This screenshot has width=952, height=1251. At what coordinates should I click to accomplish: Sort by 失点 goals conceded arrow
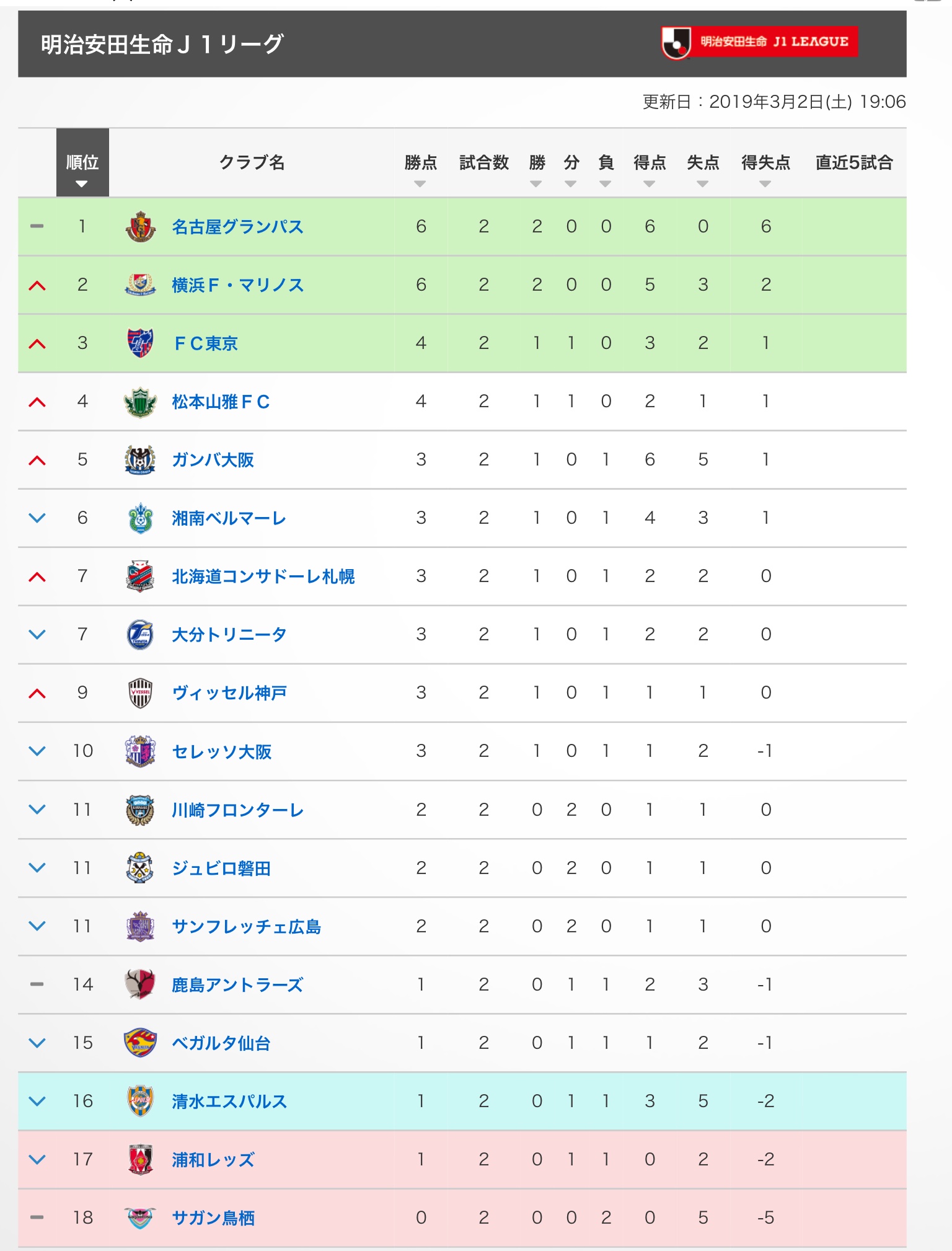(702, 183)
